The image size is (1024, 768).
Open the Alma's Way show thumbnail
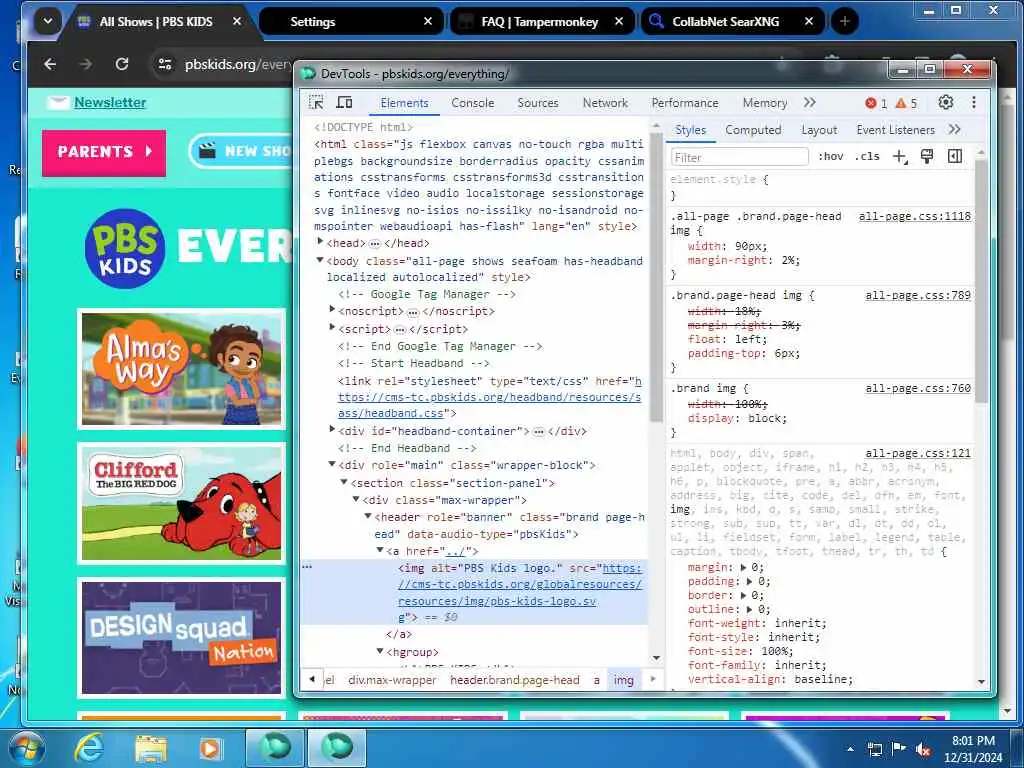coord(182,369)
